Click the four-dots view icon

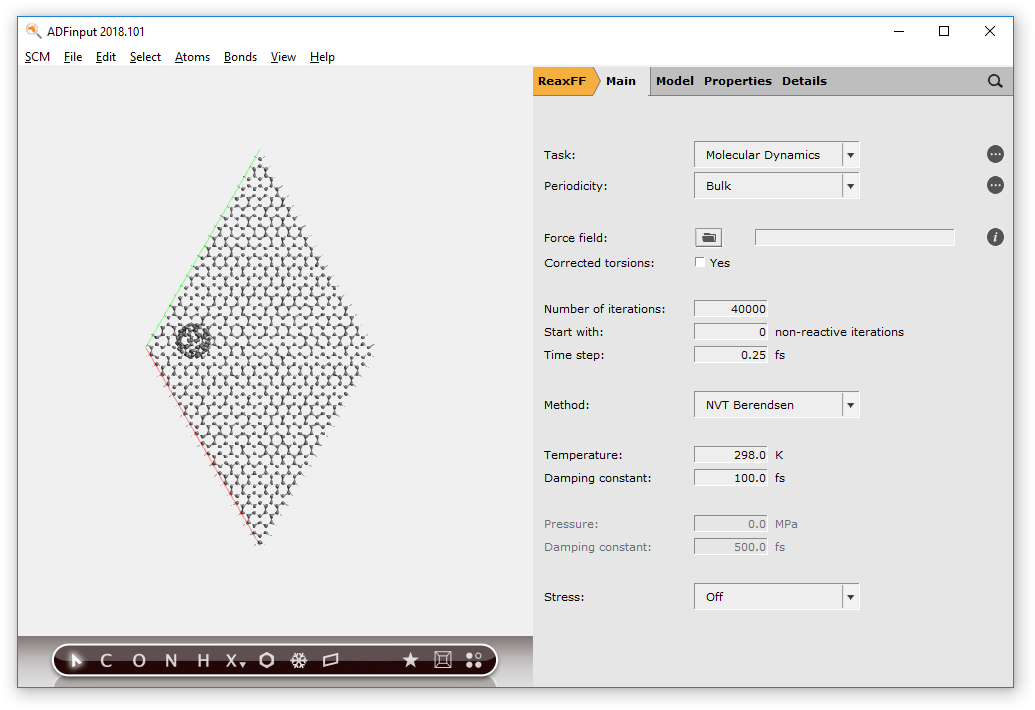click(474, 660)
